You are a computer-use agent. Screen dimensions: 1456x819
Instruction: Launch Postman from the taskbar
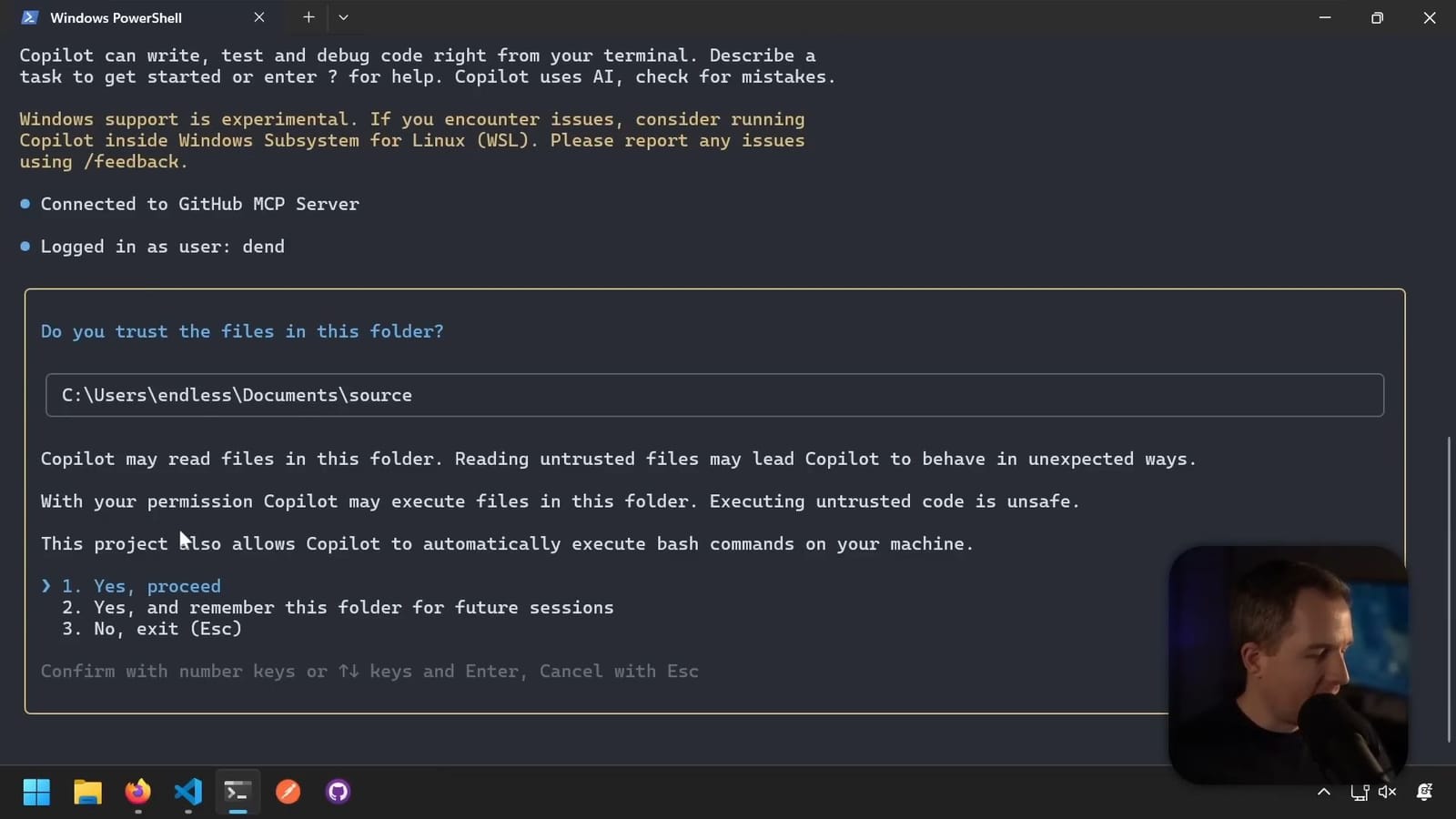click(288, 792)
